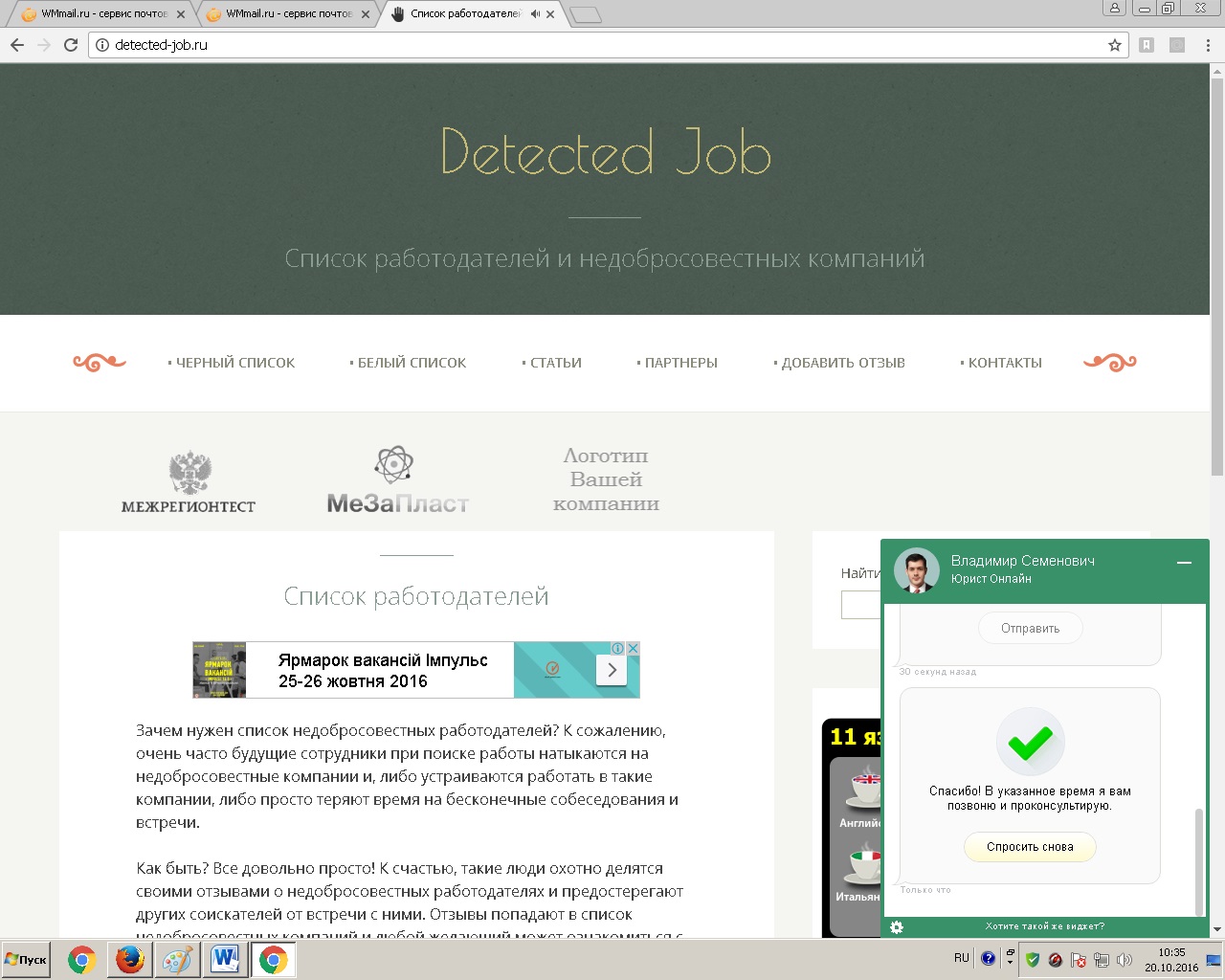Viewport: 1225px width, 980px height.
Task: Click the Логотип Вашей компании placeholder
Action: tap(606, 479)
